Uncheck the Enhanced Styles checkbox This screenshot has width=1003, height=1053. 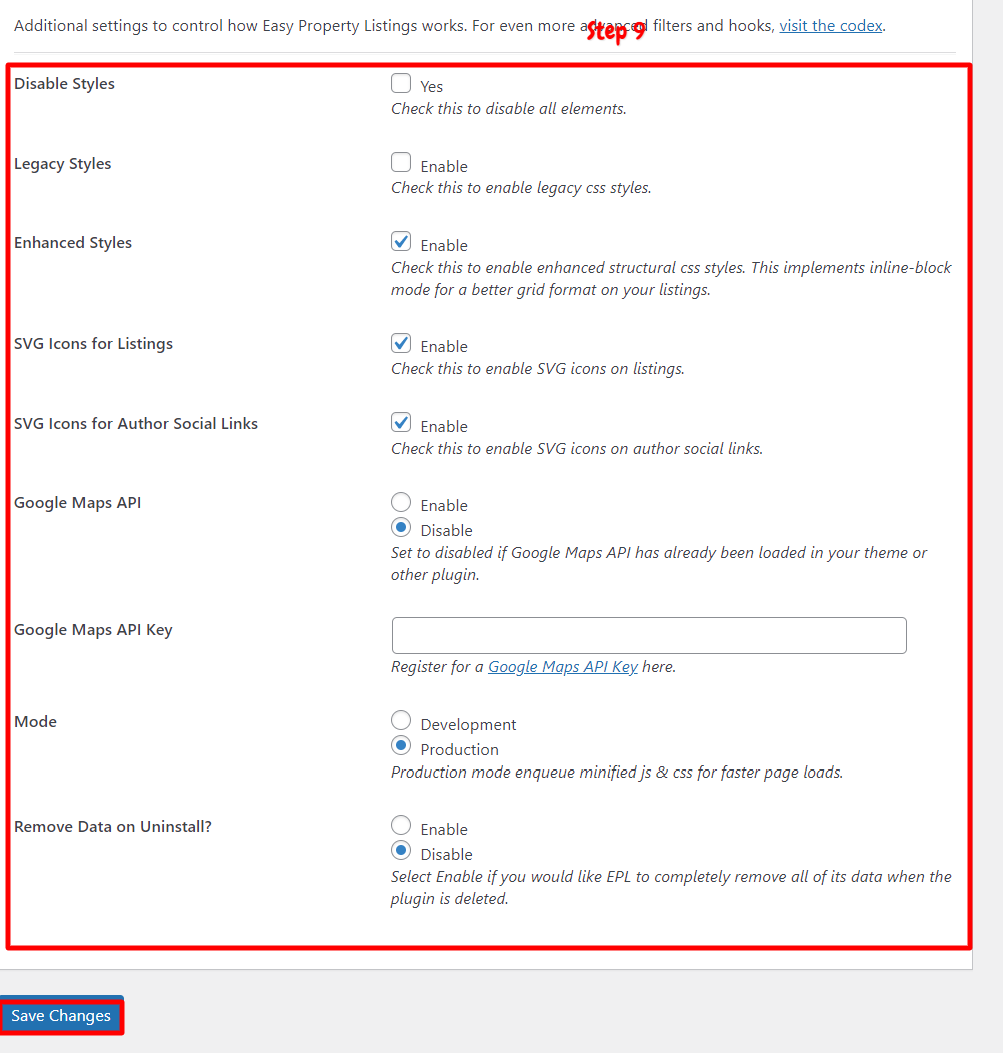[401, 242]
